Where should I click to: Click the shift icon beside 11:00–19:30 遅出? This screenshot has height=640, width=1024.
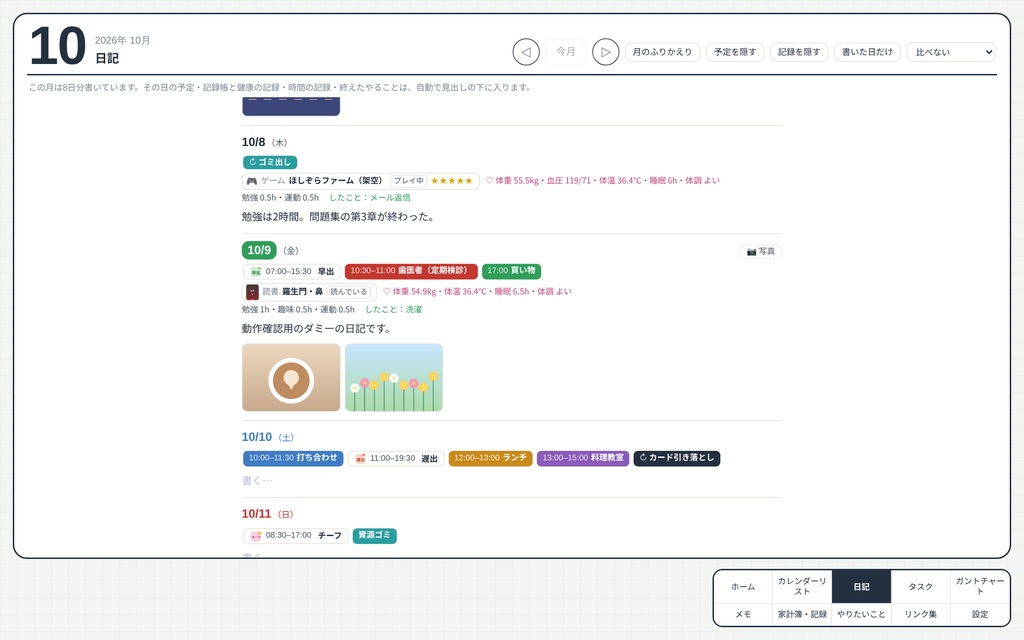(360, 459)
